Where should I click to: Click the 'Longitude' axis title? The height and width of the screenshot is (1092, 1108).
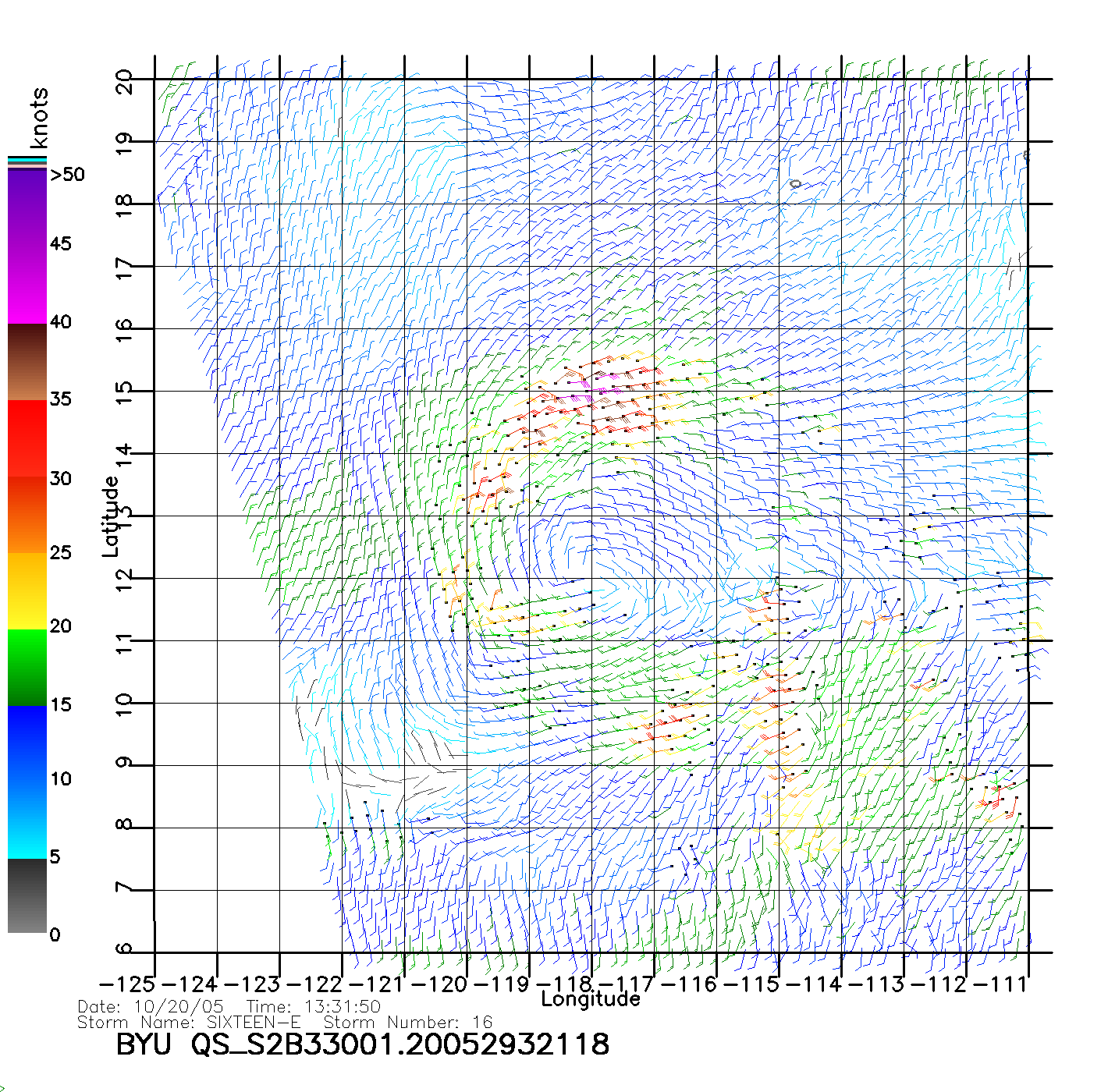591,999
